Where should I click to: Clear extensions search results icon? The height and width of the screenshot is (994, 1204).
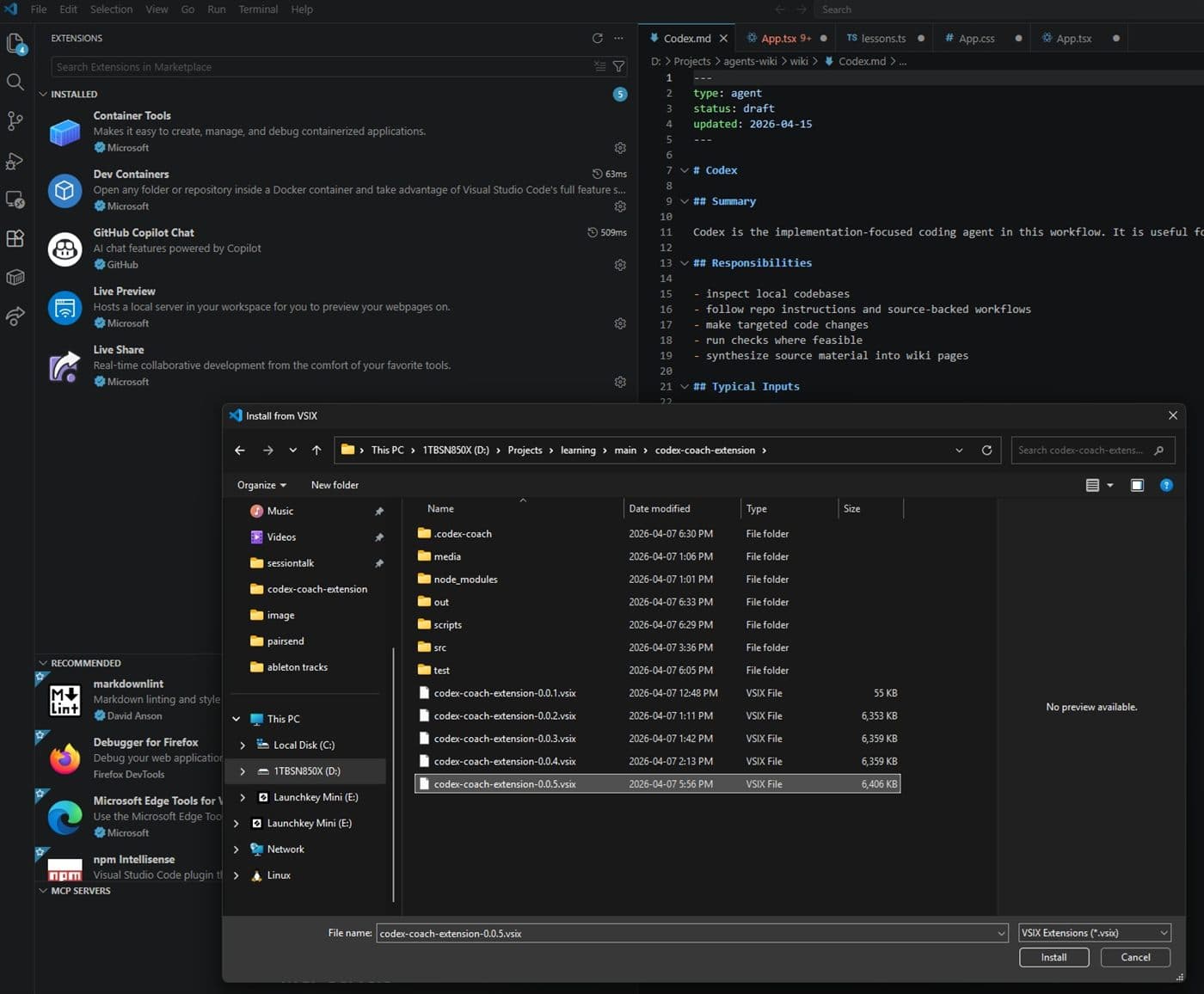tap(600, 66)
